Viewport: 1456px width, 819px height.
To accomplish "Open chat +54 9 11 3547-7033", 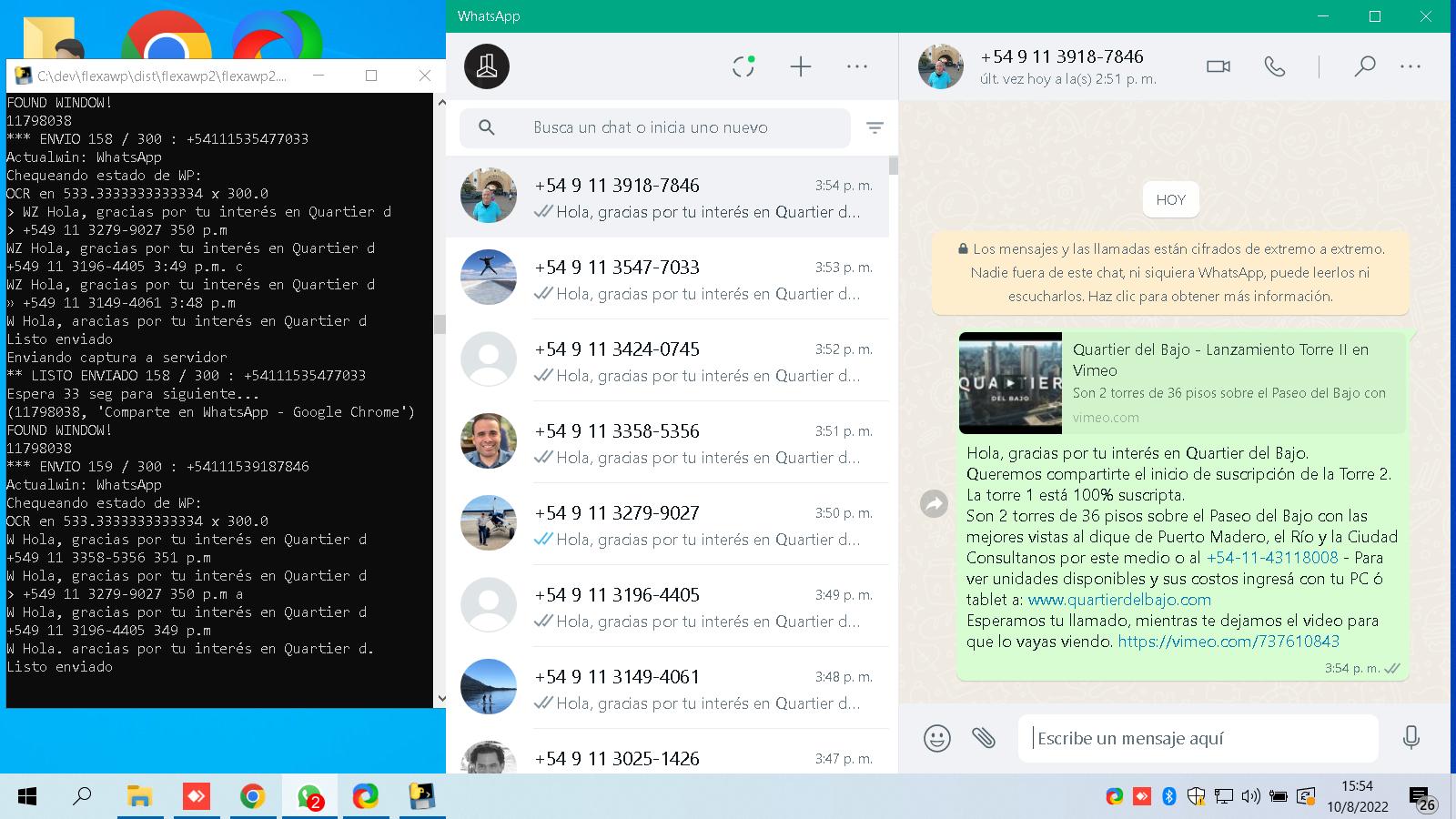I will [667, 278].
